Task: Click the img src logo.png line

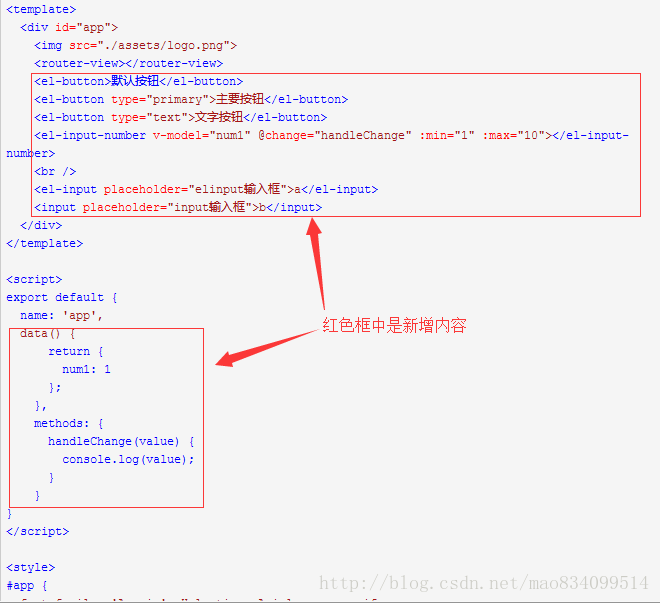Action: coord(136,45)
